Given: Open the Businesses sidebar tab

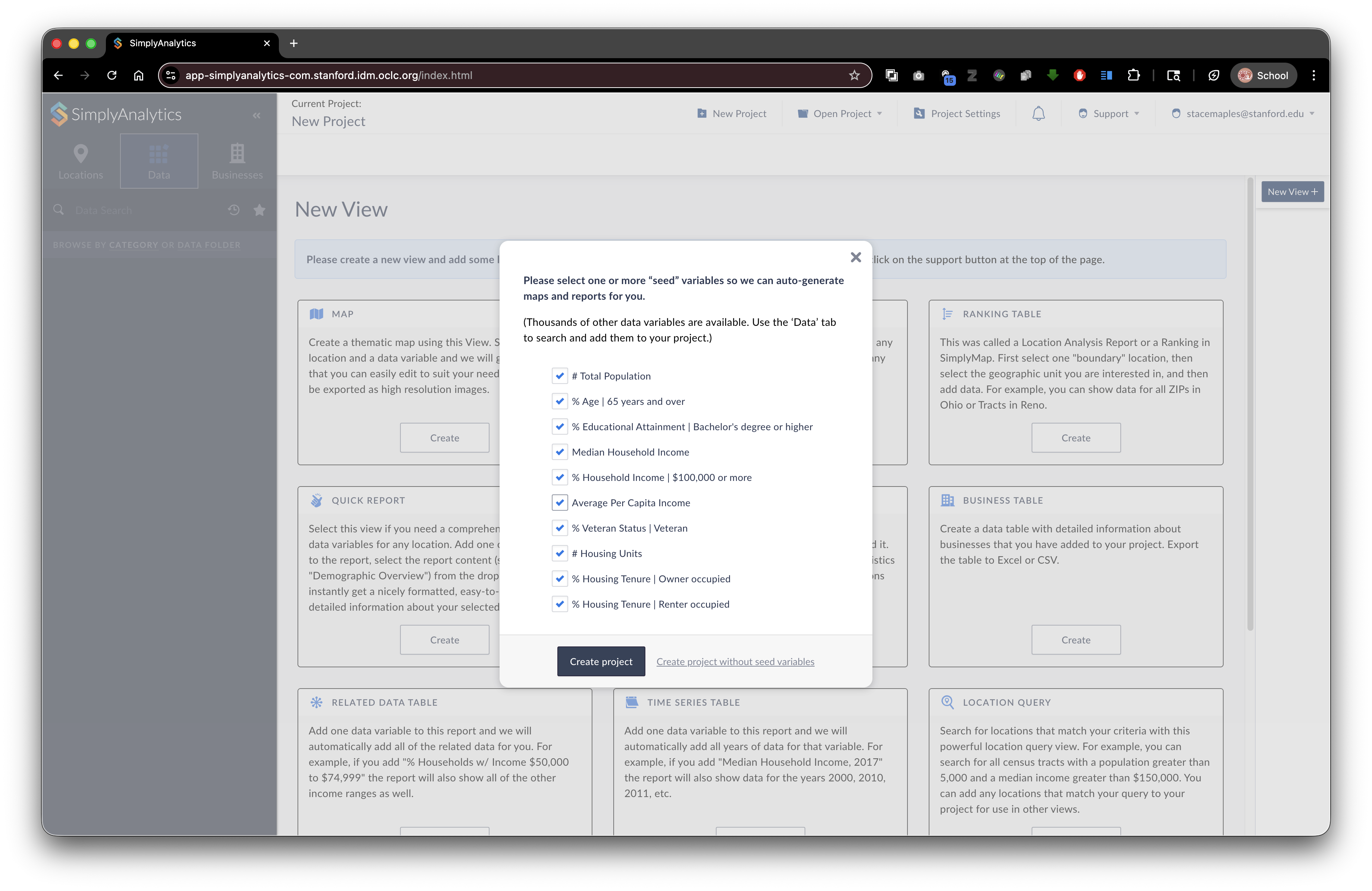Looking at the screenshot, I should point(237,161).
